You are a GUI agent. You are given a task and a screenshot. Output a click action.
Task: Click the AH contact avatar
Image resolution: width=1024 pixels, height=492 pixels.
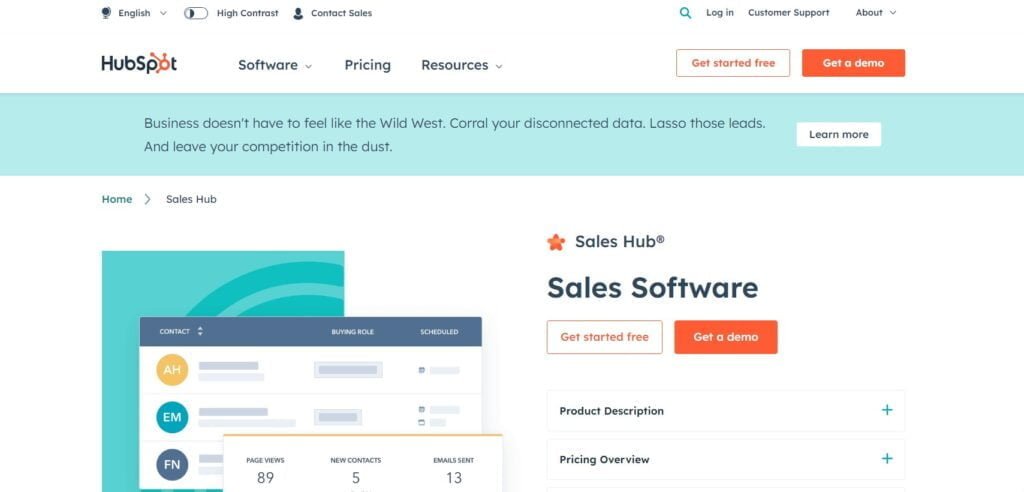click(x=172, y=370)
